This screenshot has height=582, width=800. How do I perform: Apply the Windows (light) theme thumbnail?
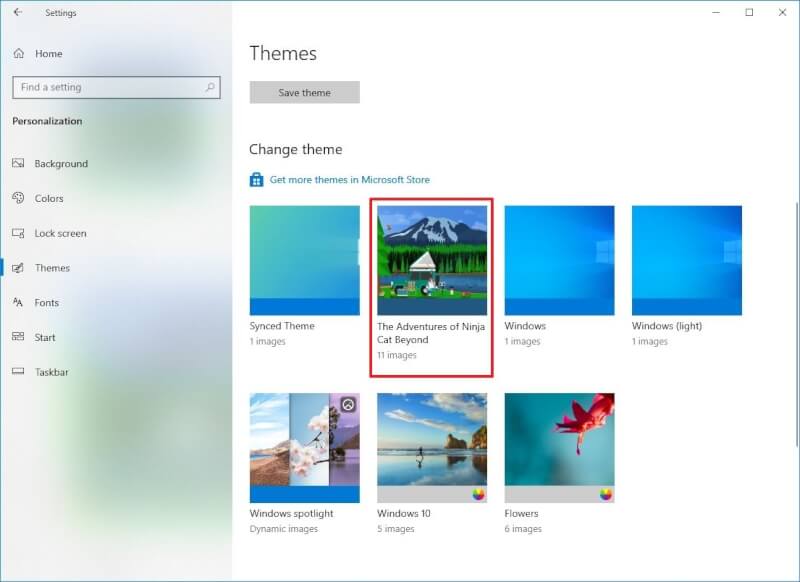click(687, 260)
